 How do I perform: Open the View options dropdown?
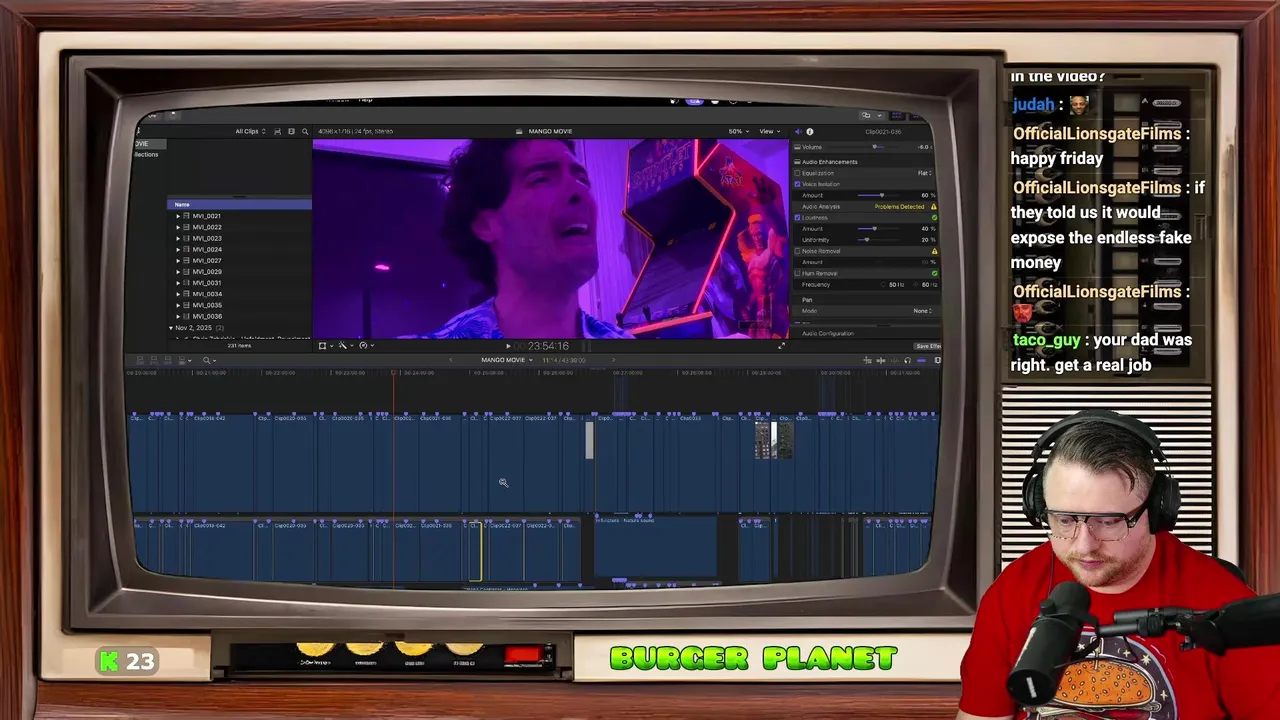770,131
